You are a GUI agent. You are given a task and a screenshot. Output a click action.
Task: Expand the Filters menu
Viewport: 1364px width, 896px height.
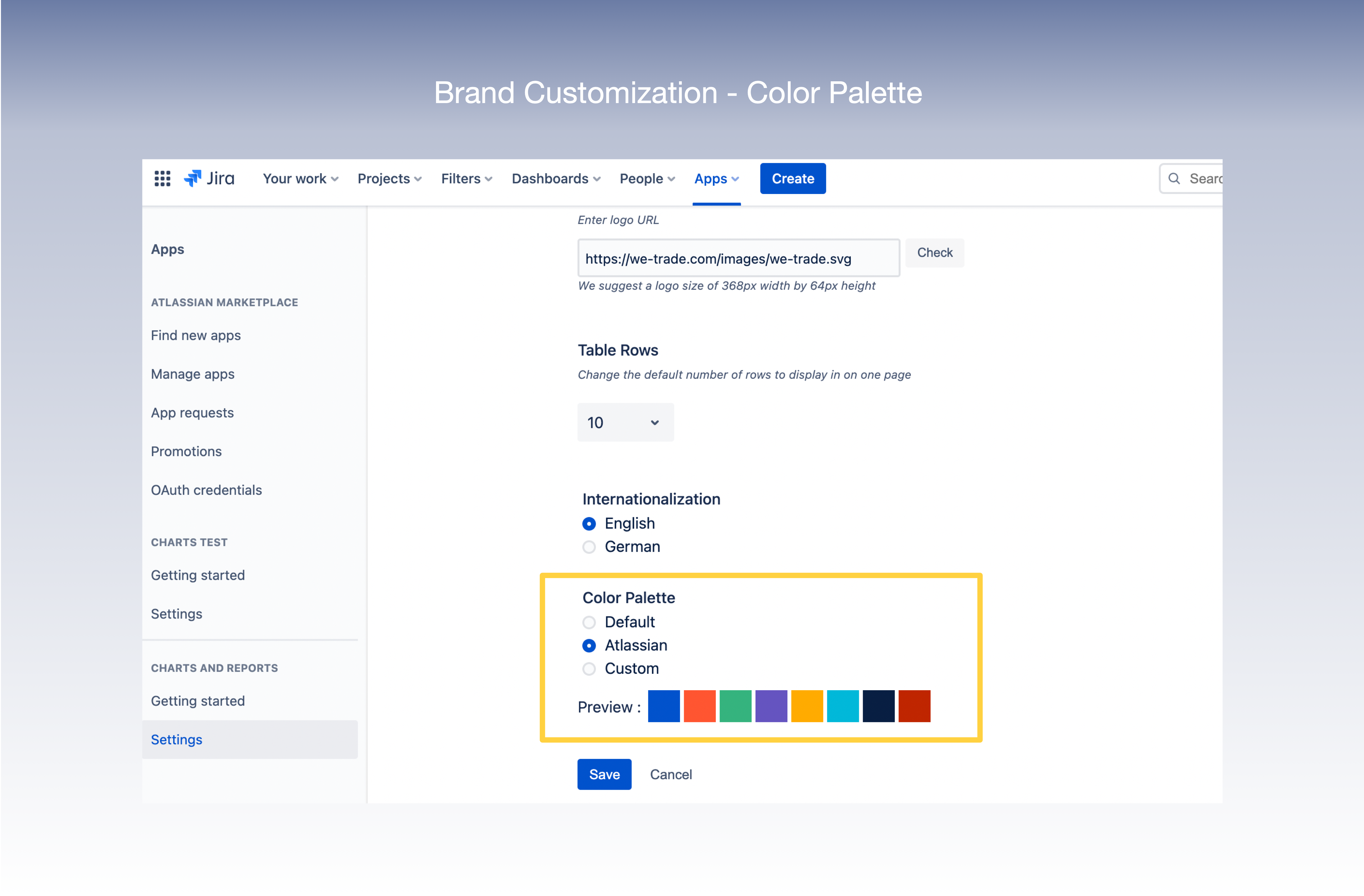point(466,178)
